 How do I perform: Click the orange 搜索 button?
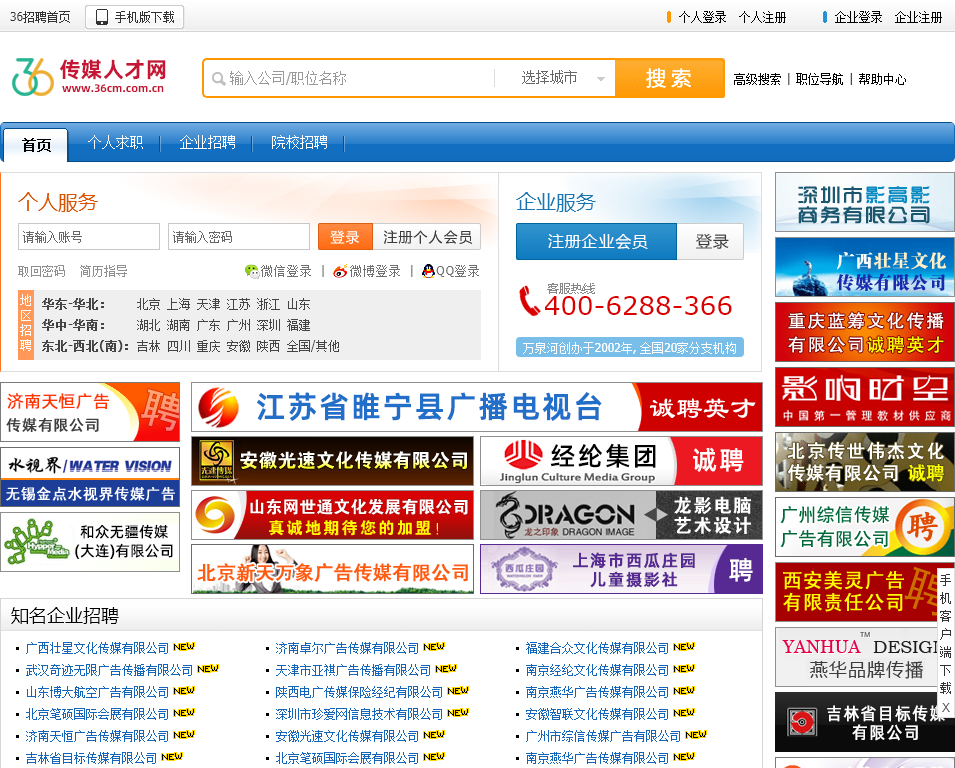coord(669,78)
